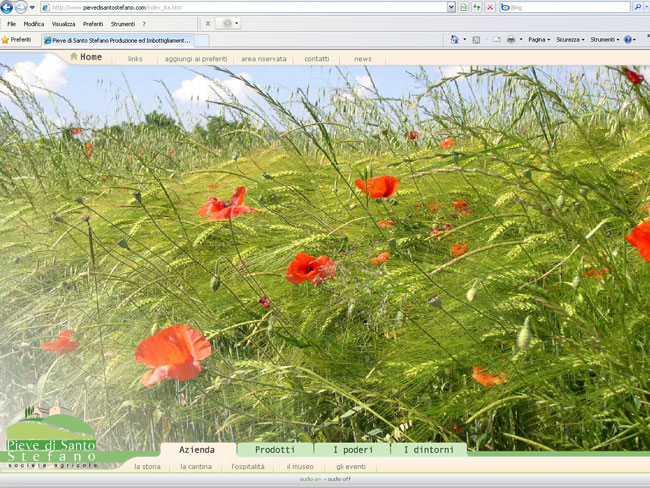Screen dimensions: 650x488
Task: Turn audio on
Action: click(310, 479)
